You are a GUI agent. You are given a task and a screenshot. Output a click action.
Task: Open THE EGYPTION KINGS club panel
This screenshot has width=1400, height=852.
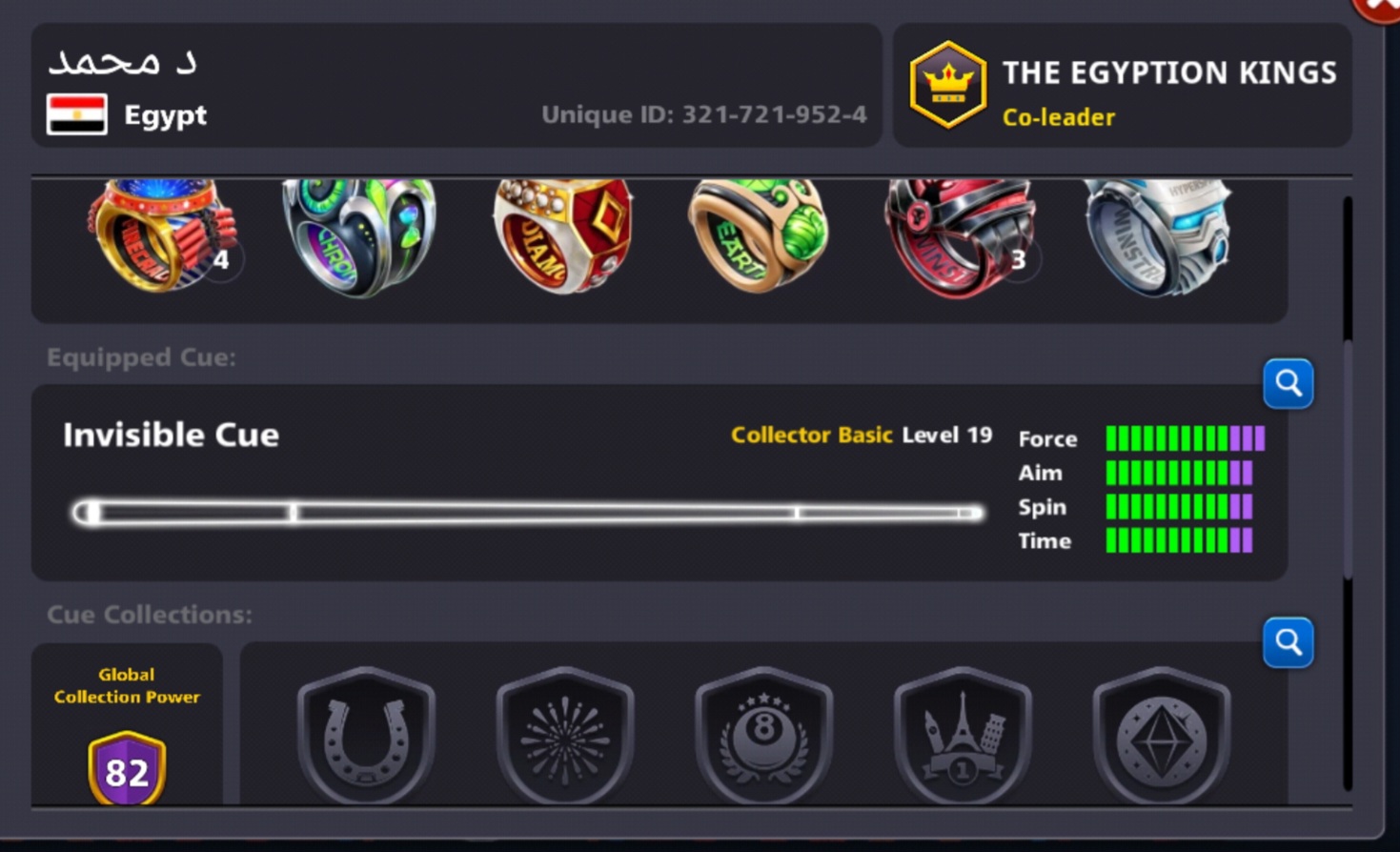pos(1122,85)
